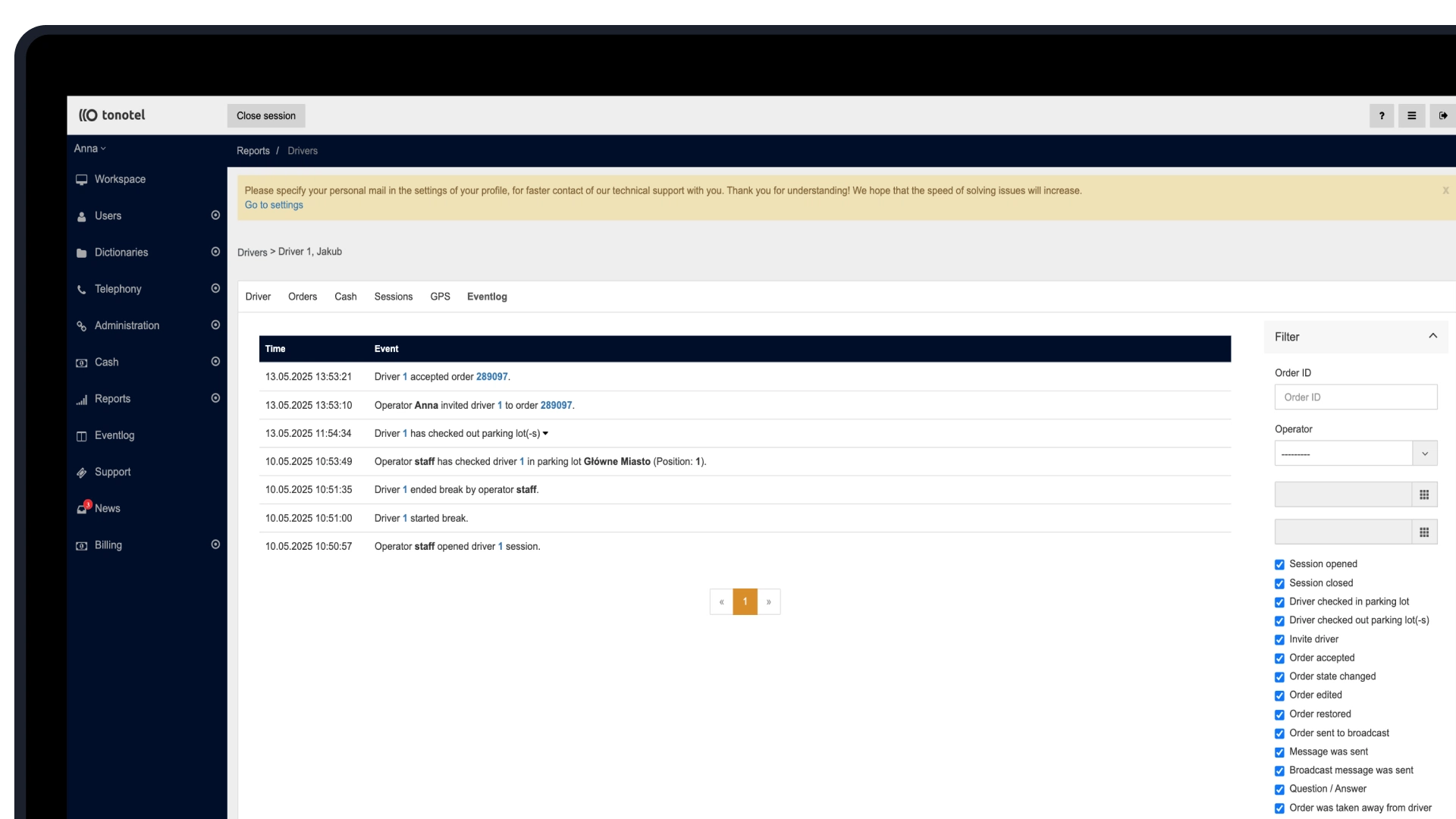This screenshot has width=1456, height=819.
Task: Click the help question mark icon
Action: [x=1382, y=116]
